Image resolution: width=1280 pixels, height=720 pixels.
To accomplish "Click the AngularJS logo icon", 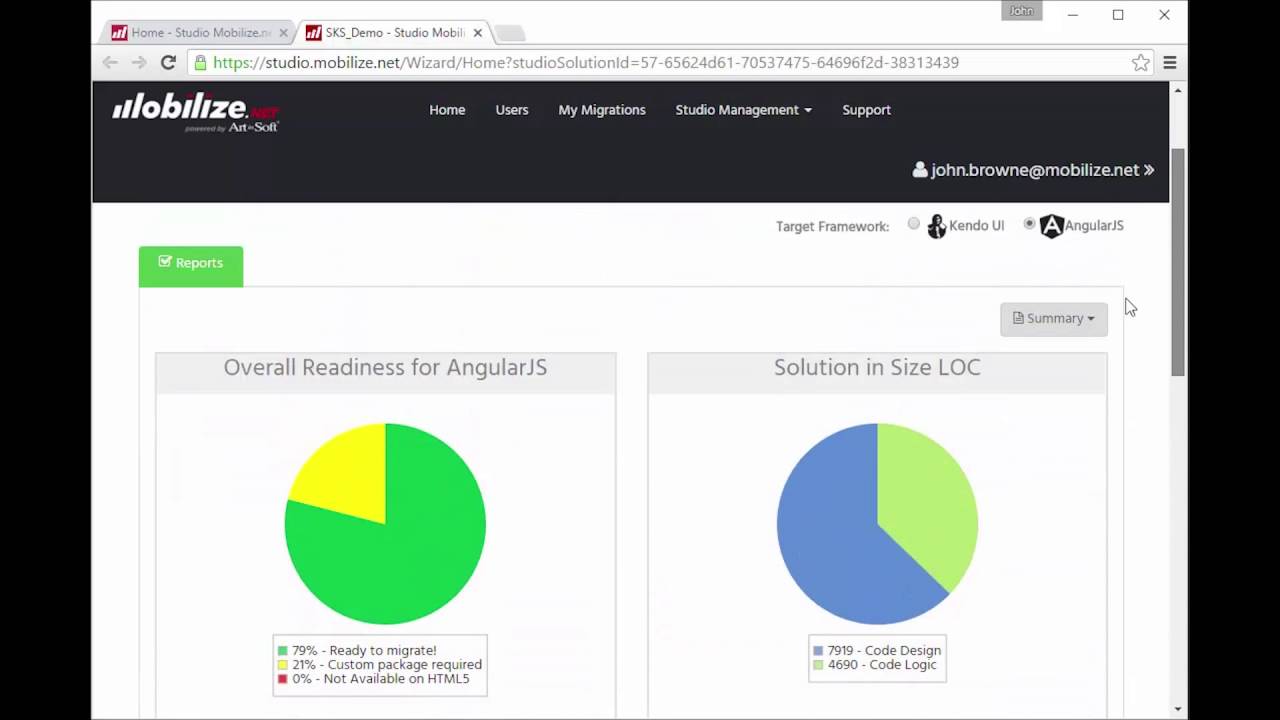I will click(1051, 226).
